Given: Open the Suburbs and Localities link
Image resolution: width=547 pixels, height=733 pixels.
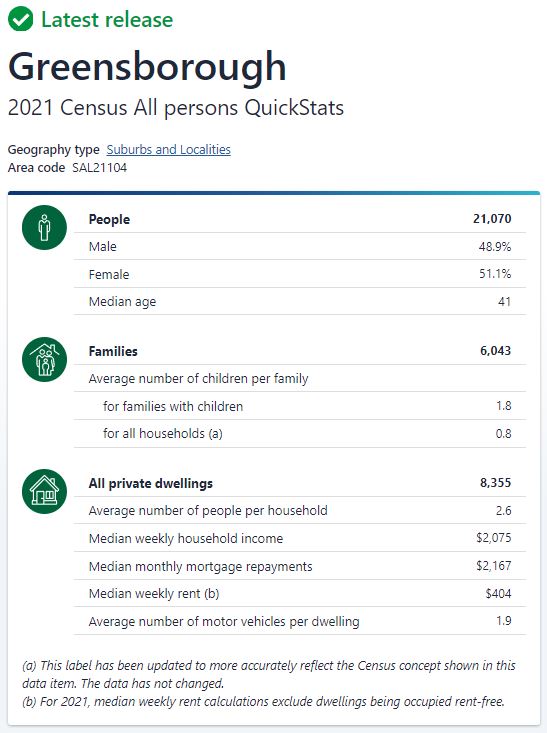Looking at the screenshot, I should [x=168, y=150].
